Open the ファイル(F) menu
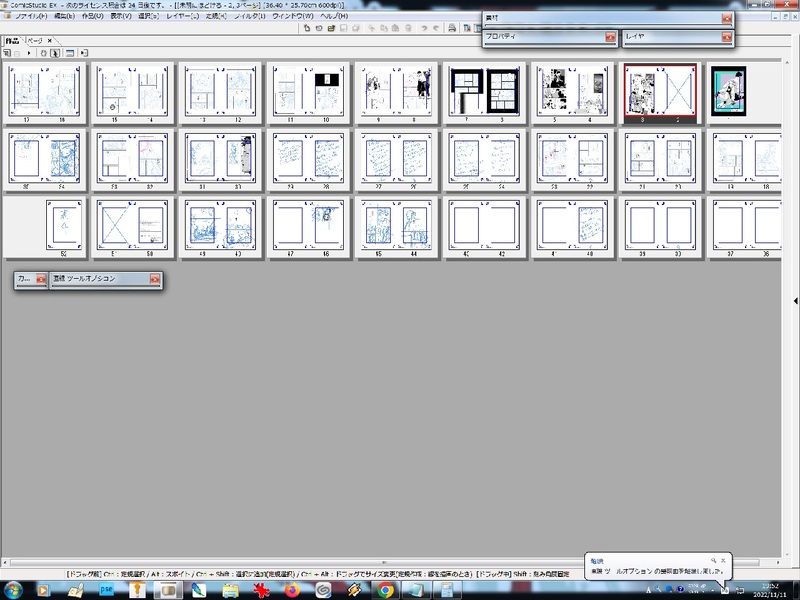The height and width of the screenshot is (600, 800). (x=31, y=16)
